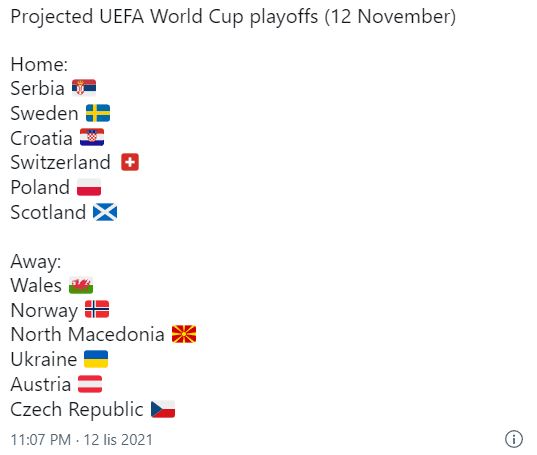Click the Switzerland flag emoji
The width and height of the screenshot is (537, 455).
pos(130,162)
